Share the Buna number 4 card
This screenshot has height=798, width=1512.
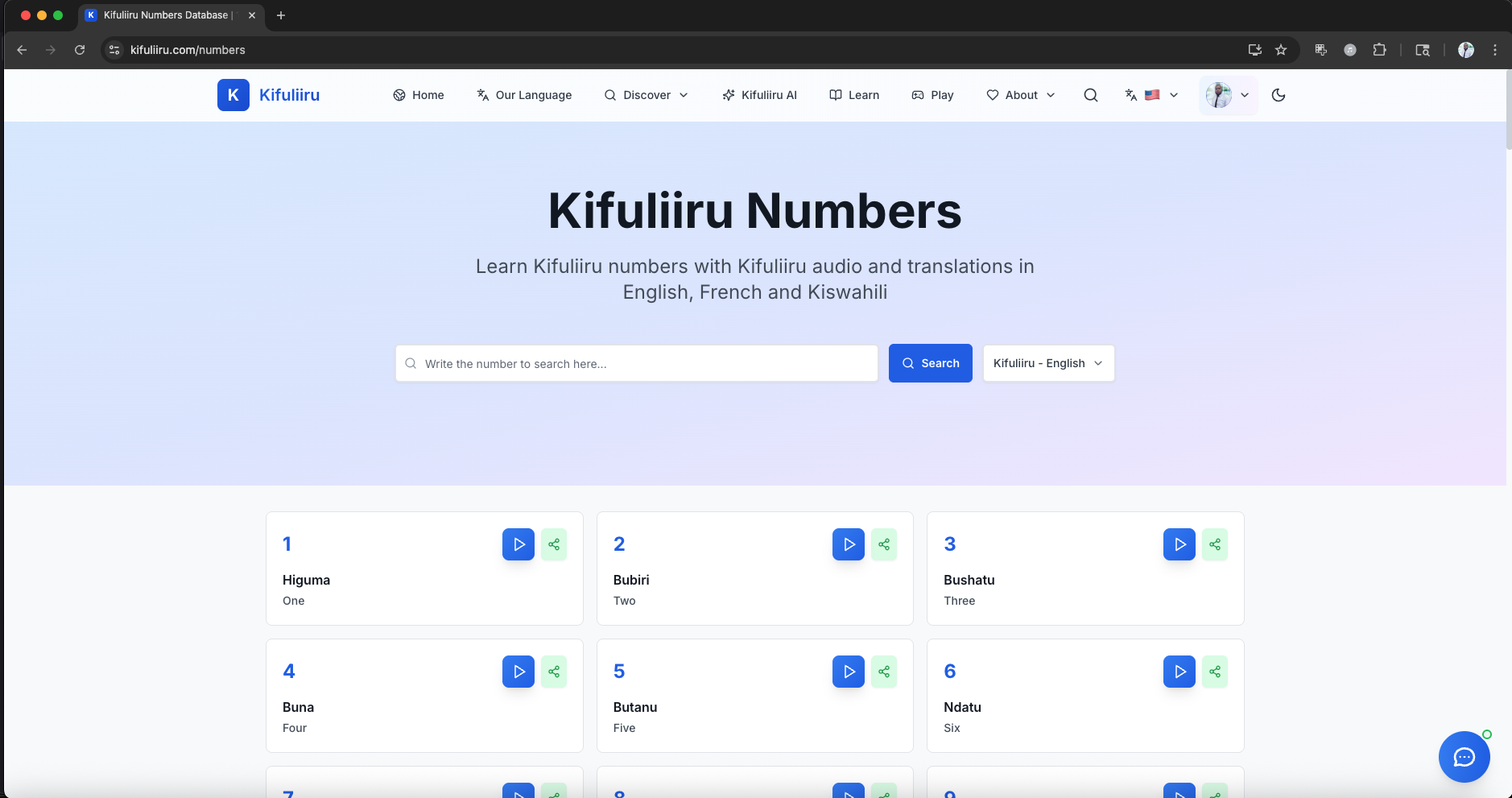coord(554,672)
